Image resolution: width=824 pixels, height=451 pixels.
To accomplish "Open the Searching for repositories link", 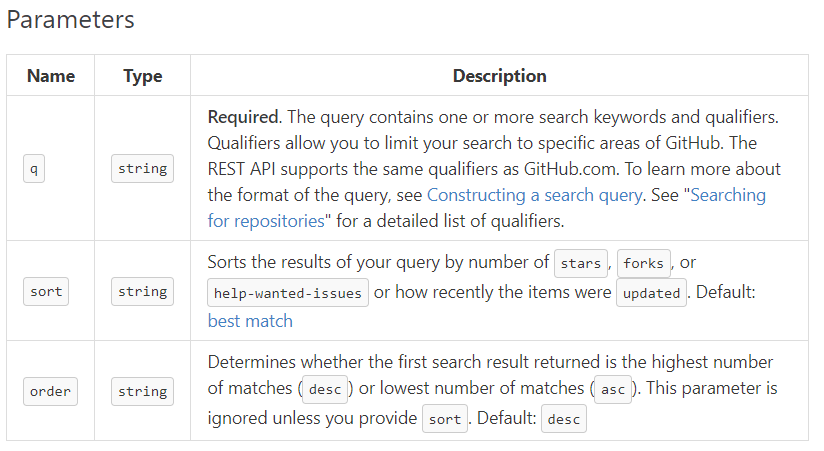I will 728,195.
